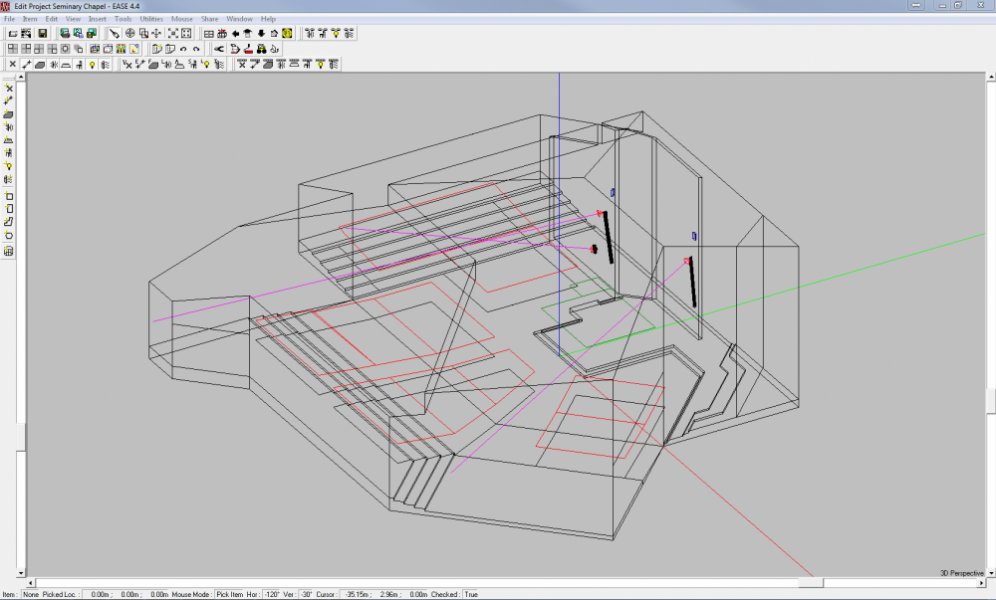Click the horizontal scrollbar thumb at the bottom
Image resolution: width=996 pixels, height=600 pixels.
point(811,583)
